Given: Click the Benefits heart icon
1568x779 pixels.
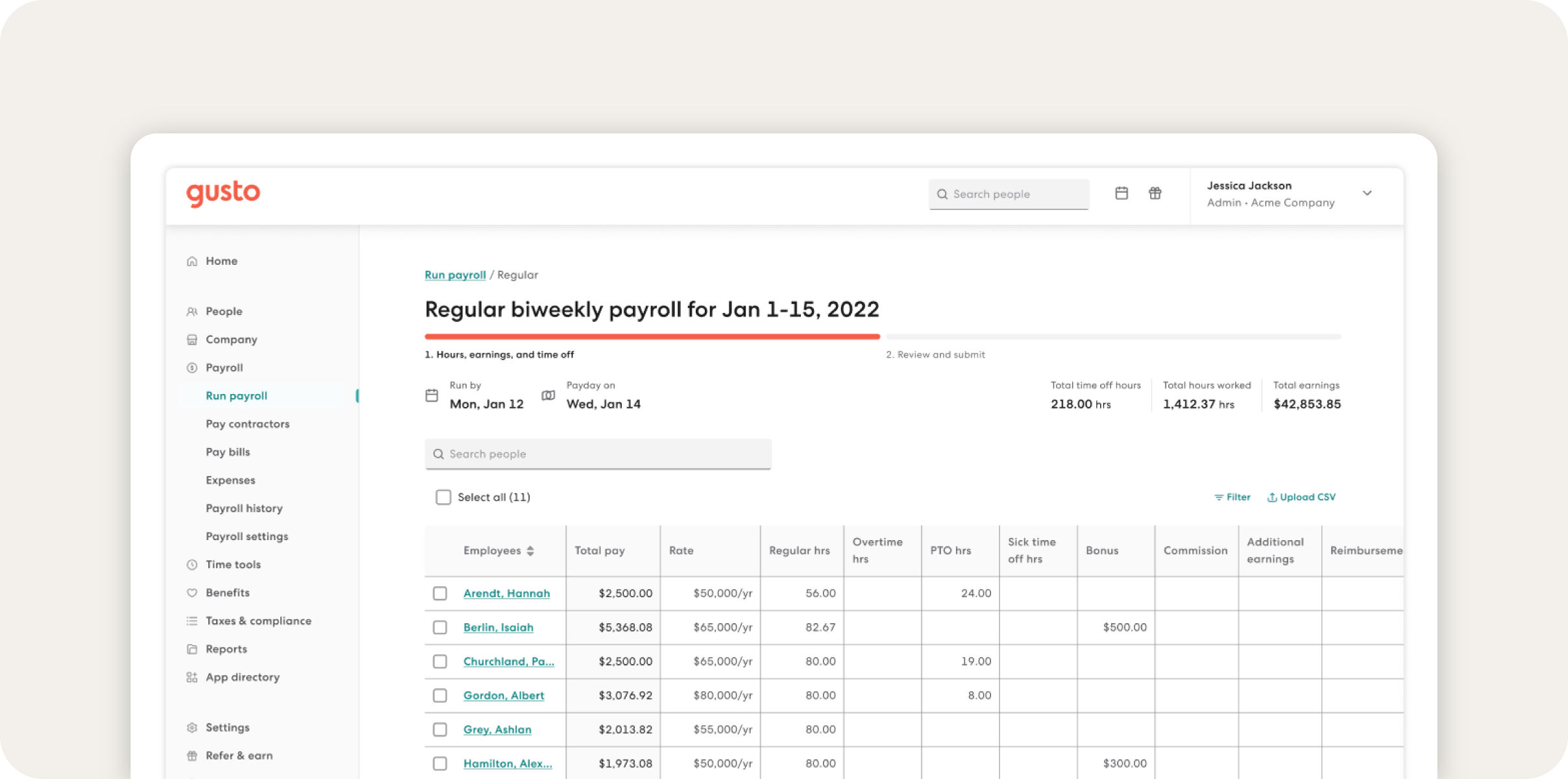Looking at the screenshot, I should click(x=192, y=593).
